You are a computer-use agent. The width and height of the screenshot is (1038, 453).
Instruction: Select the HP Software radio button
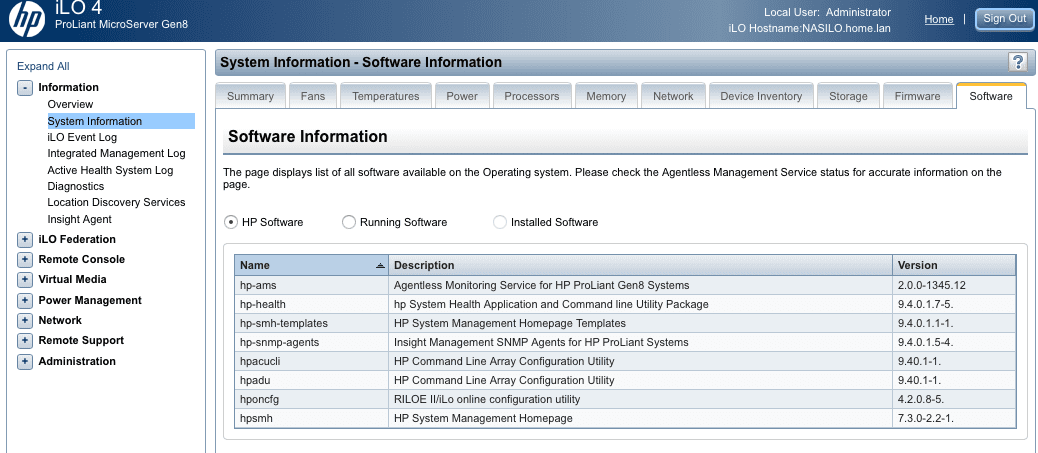[x=231, y=222]
